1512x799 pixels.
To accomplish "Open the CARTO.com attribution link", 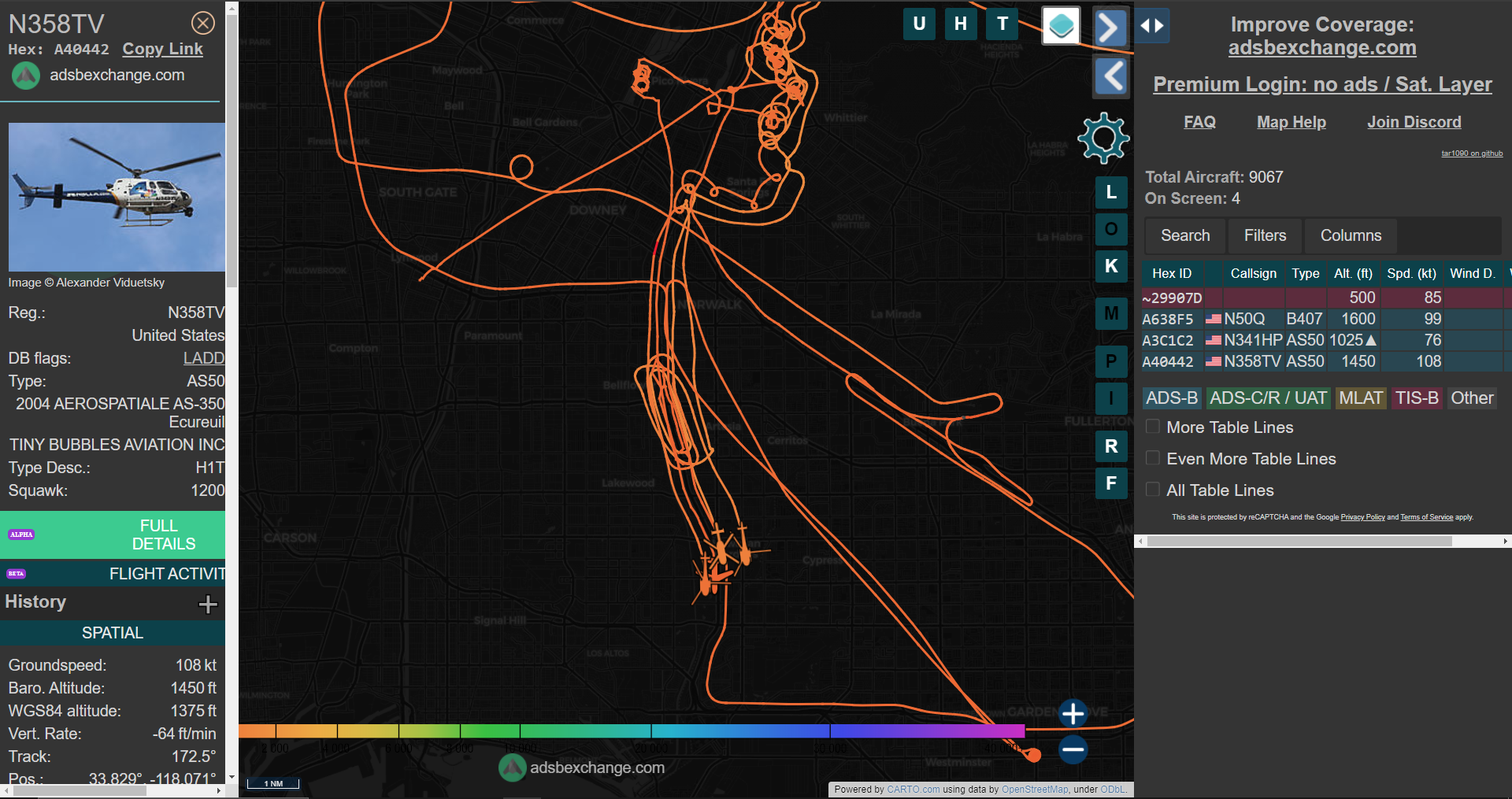I will click(x=913, y=790).
